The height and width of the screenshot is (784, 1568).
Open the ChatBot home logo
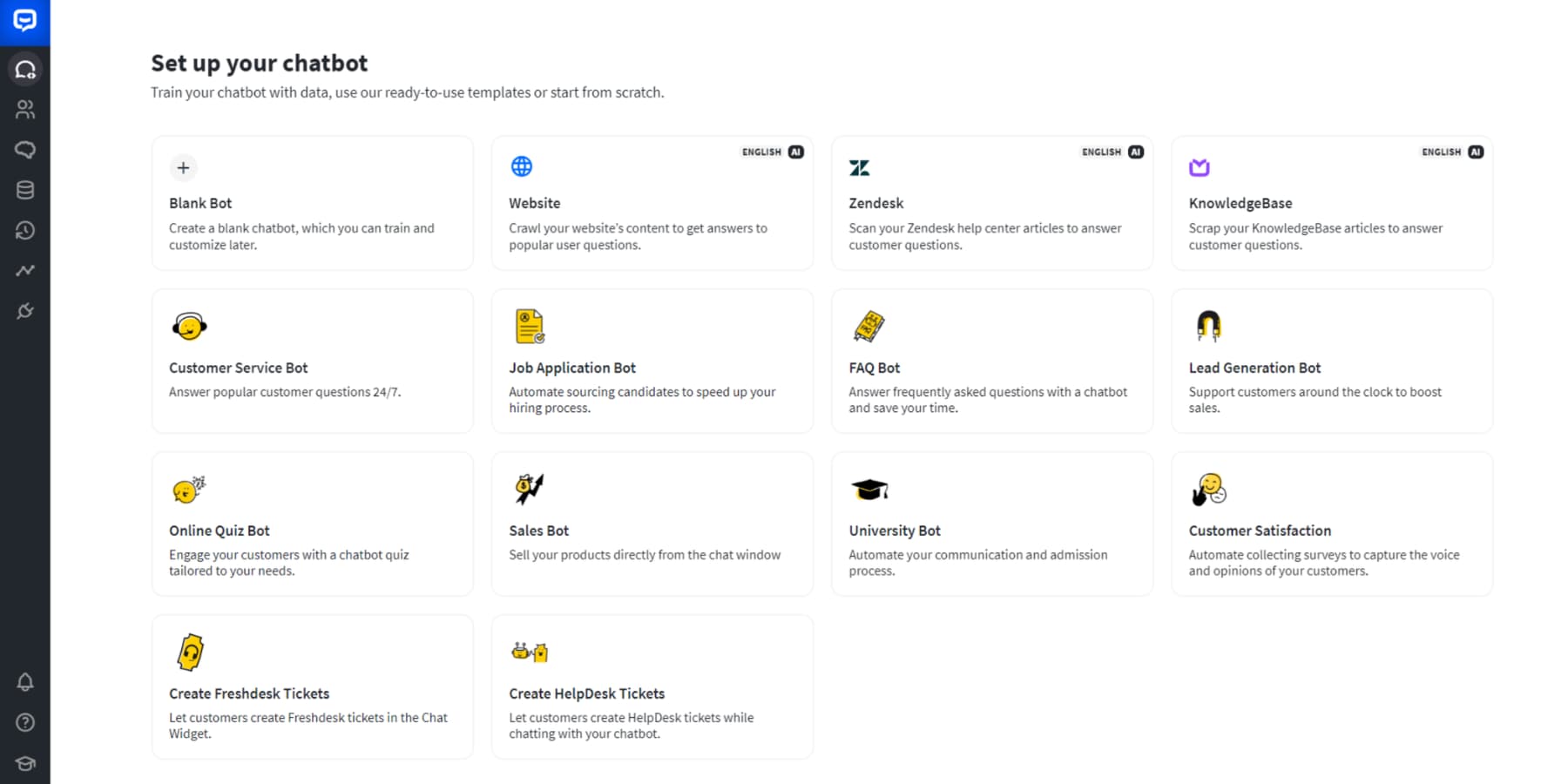click(x=24, y=19)
